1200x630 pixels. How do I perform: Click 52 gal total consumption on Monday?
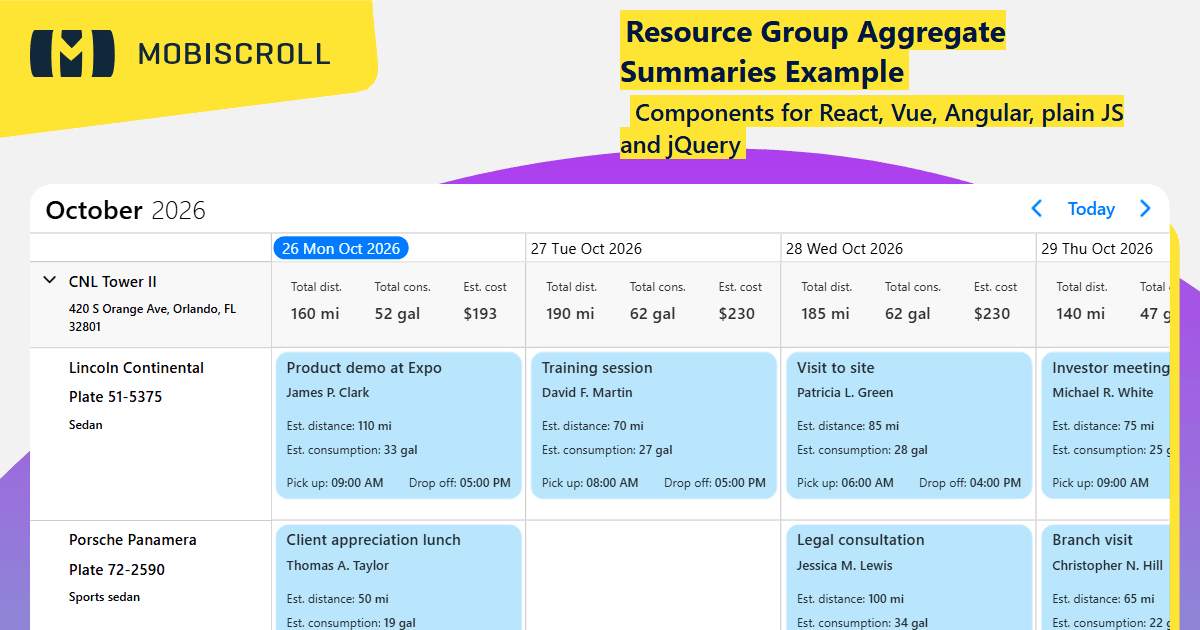(x=398, y=313)
